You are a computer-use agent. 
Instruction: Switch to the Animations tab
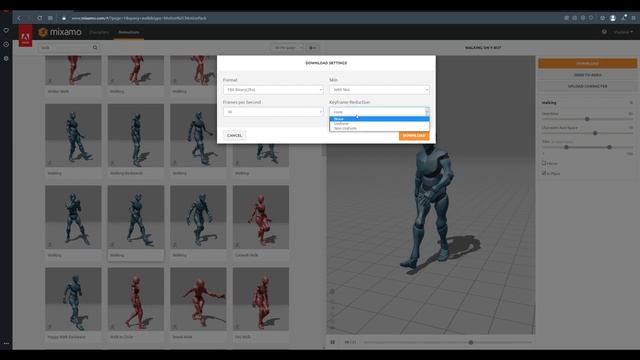(x=129, y=32)
